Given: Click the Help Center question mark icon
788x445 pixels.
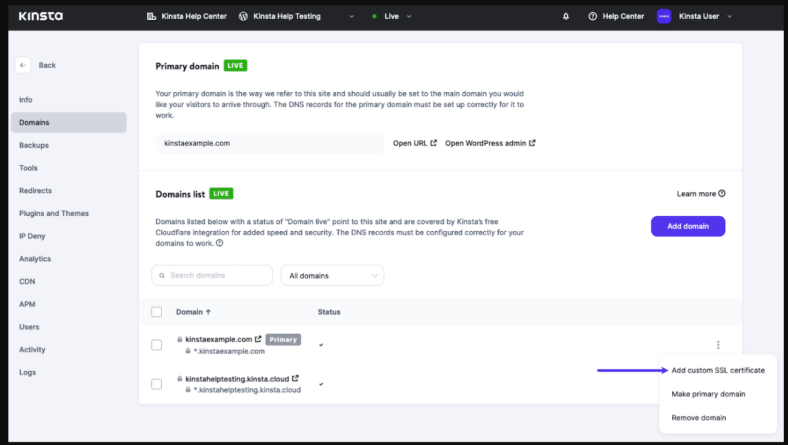Looking at the screenshot, I should click(593, 16).
